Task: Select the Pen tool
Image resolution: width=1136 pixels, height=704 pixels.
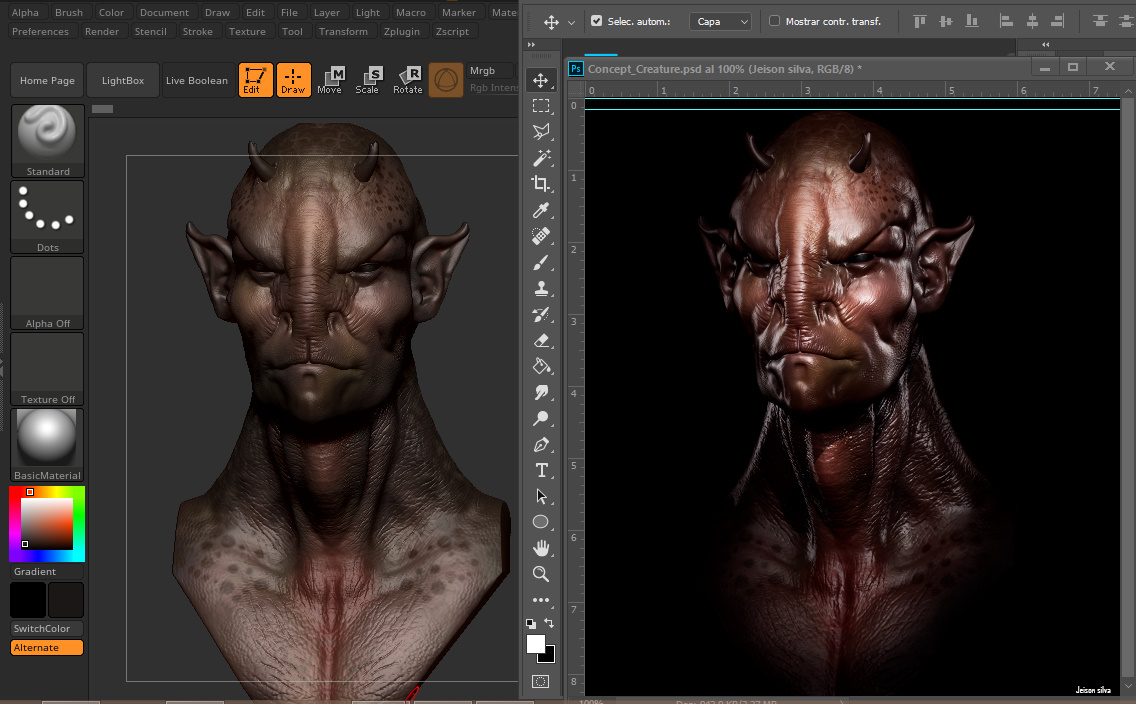Action: click(x=540, y=445)
